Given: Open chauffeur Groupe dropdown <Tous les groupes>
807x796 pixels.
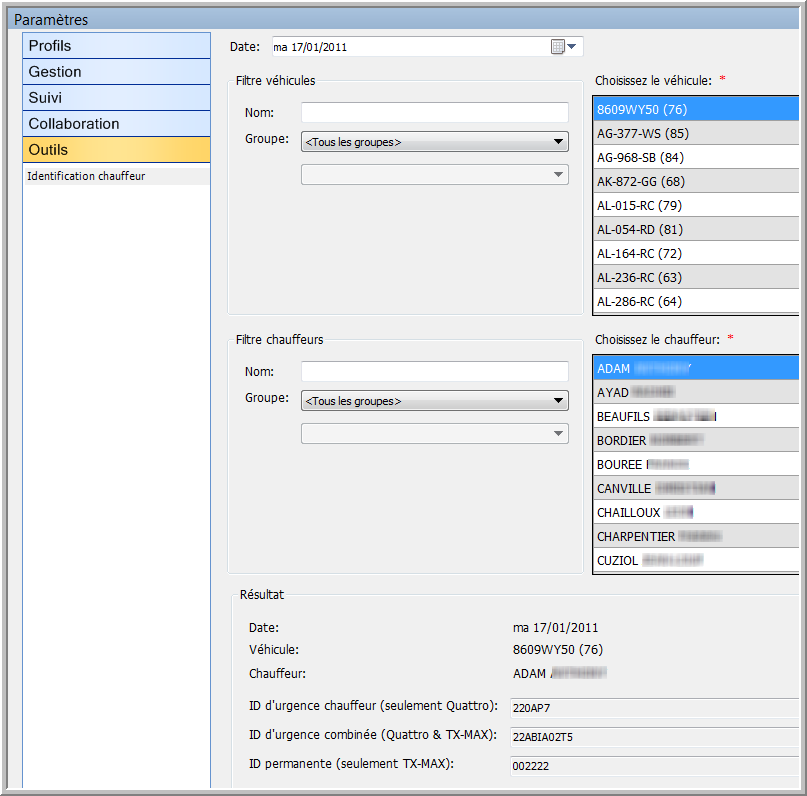Looking at the screenshot, I should (x=434, y=401).
